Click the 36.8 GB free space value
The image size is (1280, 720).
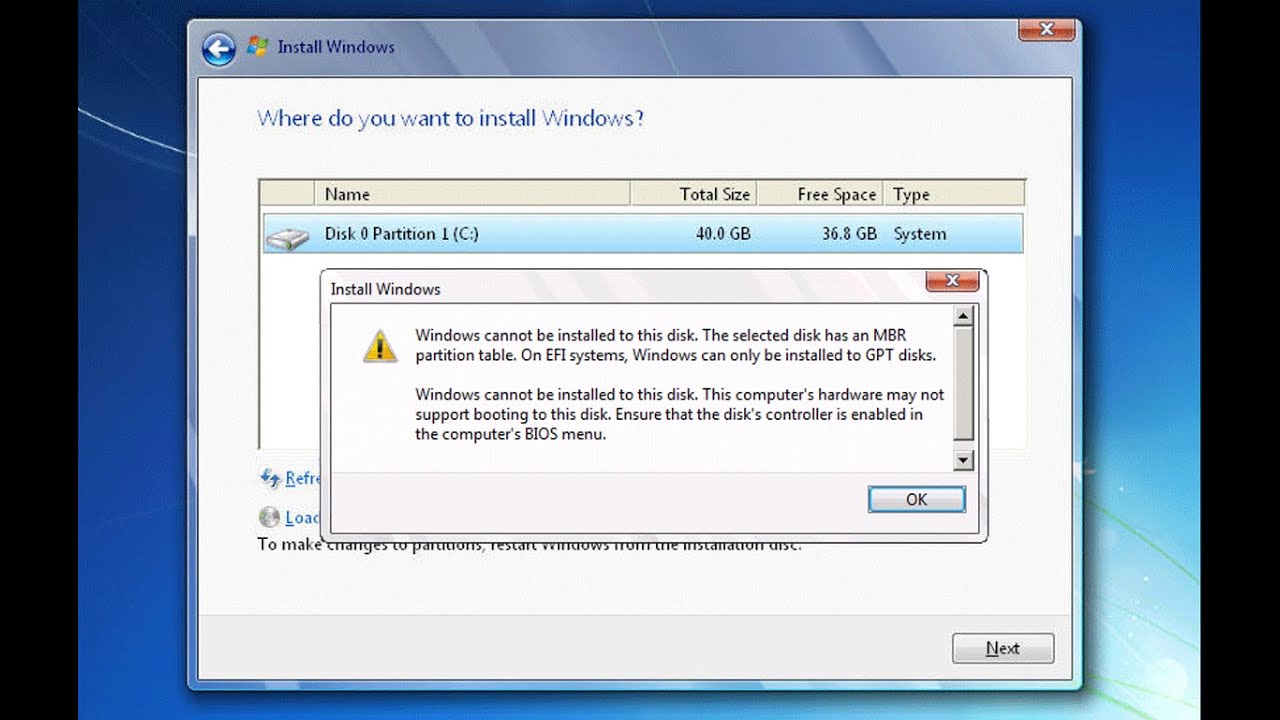pos(849,234)
